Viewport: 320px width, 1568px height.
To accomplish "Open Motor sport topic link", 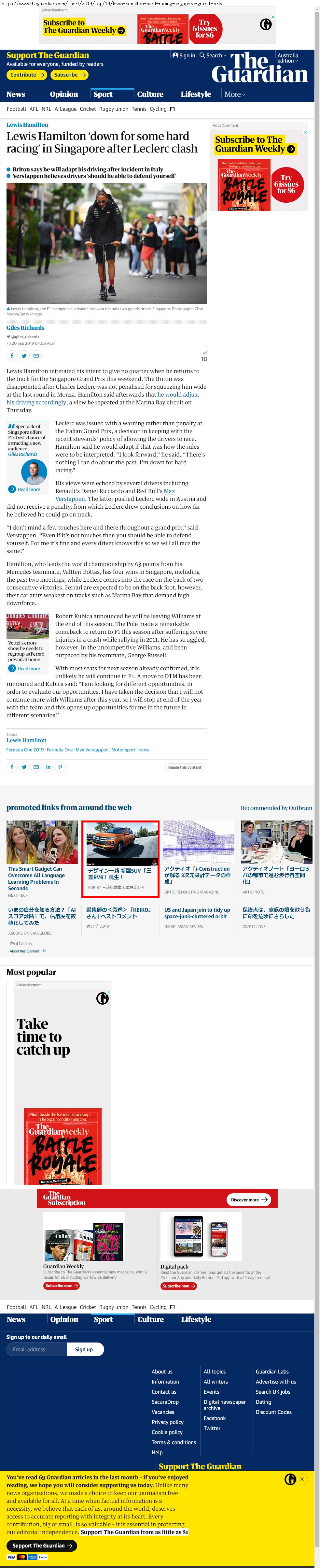I will click(123, 750).
